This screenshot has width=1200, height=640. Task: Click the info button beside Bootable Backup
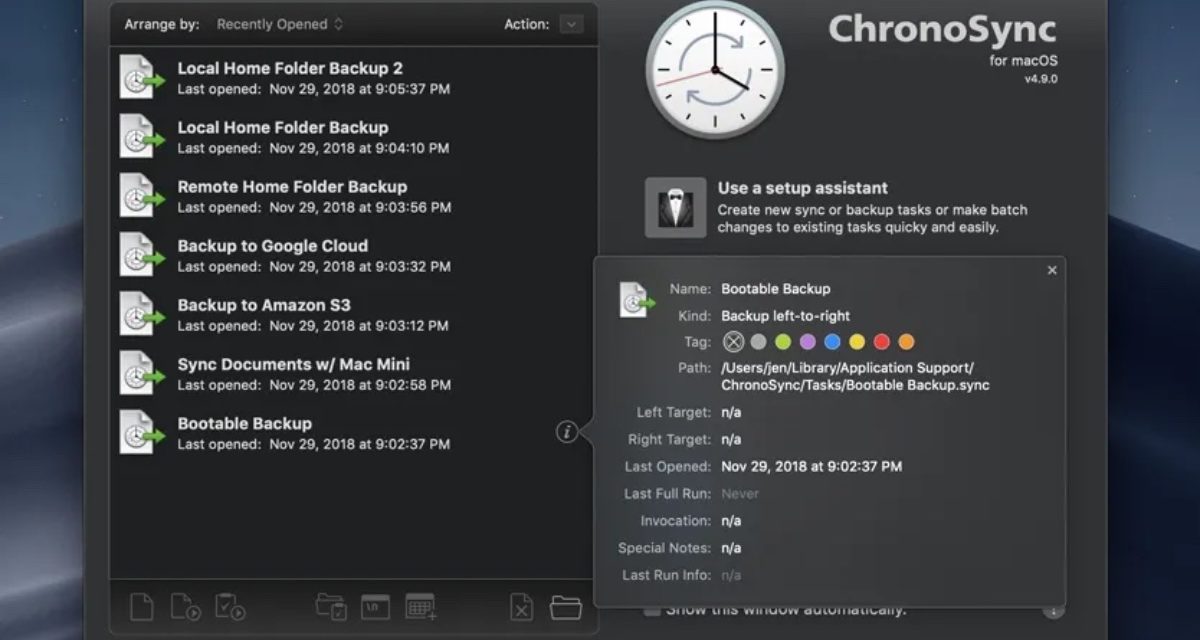(x=567, y=432)
